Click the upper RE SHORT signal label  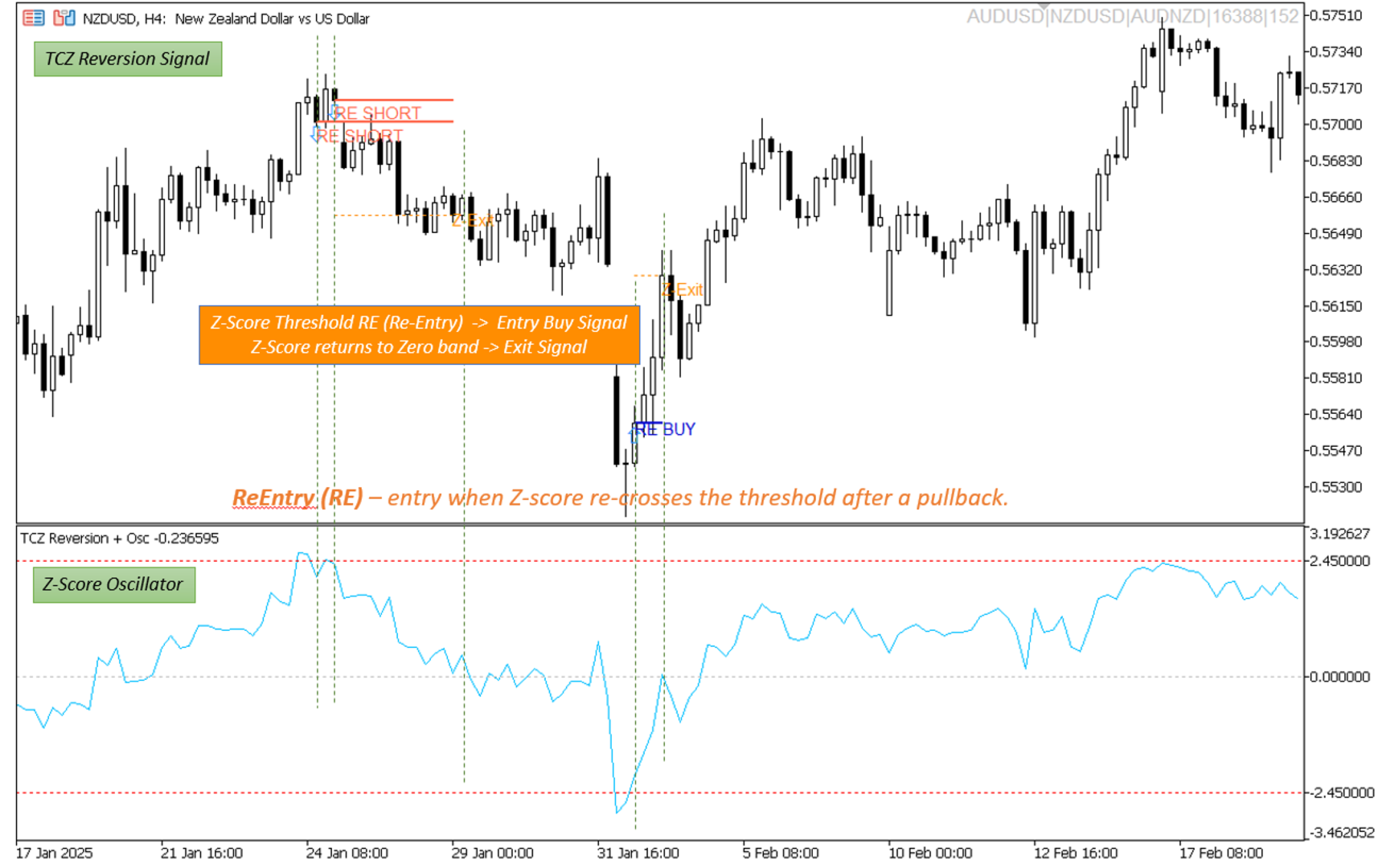point(378,113)
